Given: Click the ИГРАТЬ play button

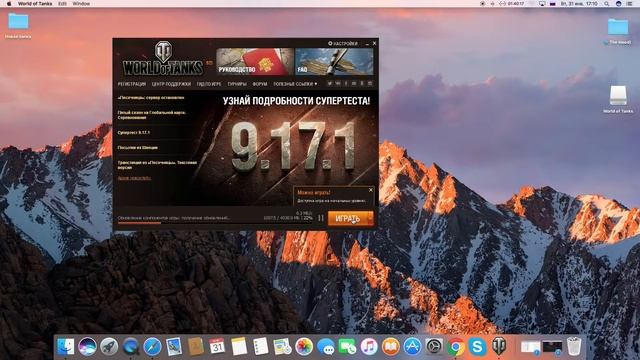Looking at the screenshot, I should [x=347, y=219].
